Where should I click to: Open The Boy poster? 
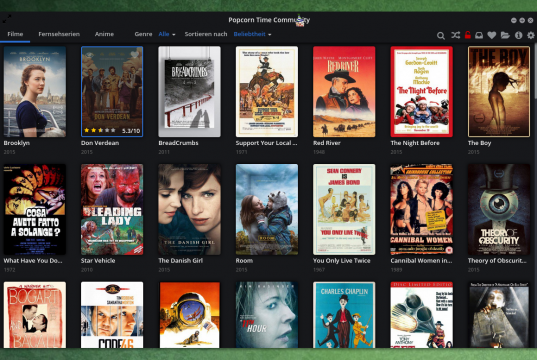[x=499, y=92]
